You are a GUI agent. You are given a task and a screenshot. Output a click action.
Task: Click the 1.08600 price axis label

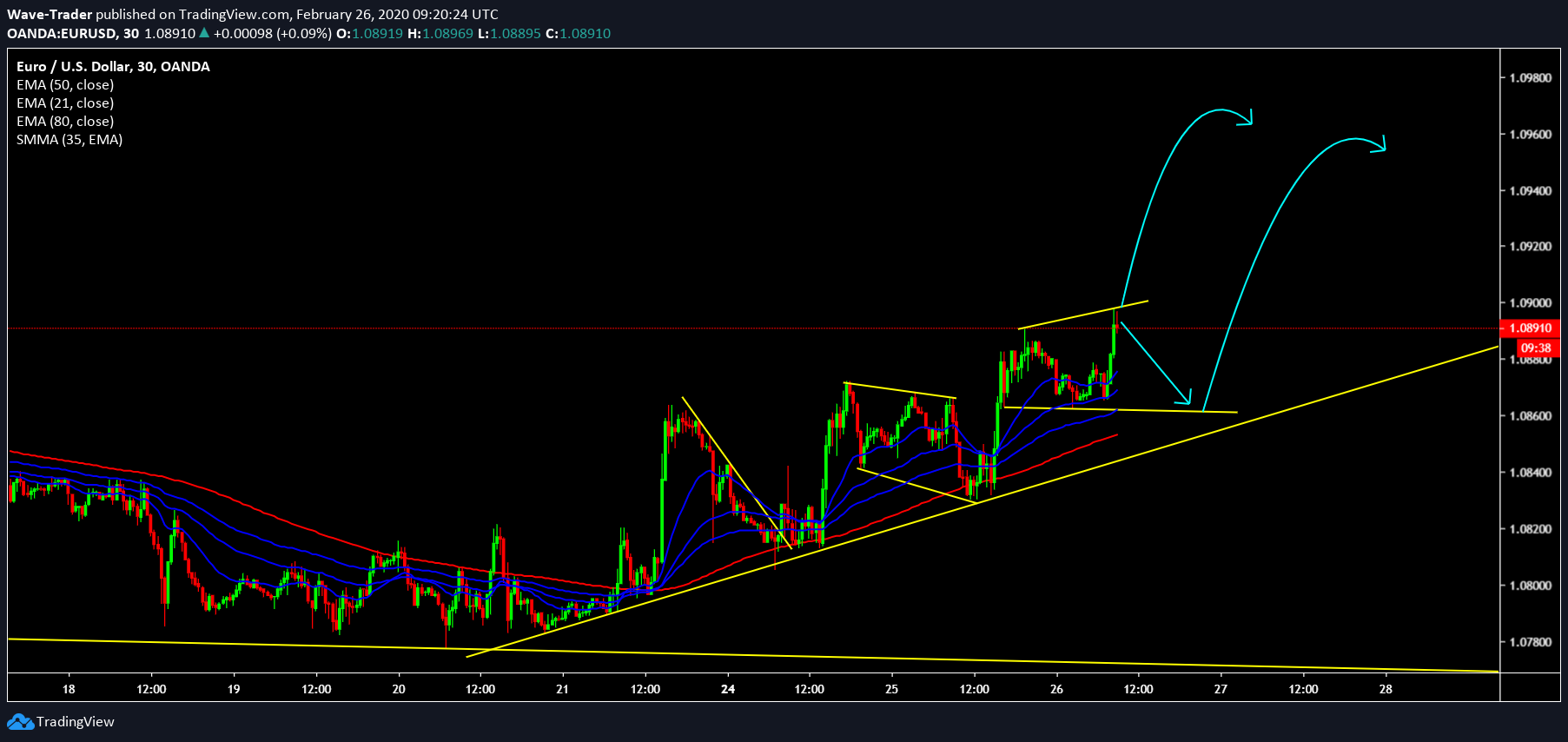click(x=1530, y=416)
